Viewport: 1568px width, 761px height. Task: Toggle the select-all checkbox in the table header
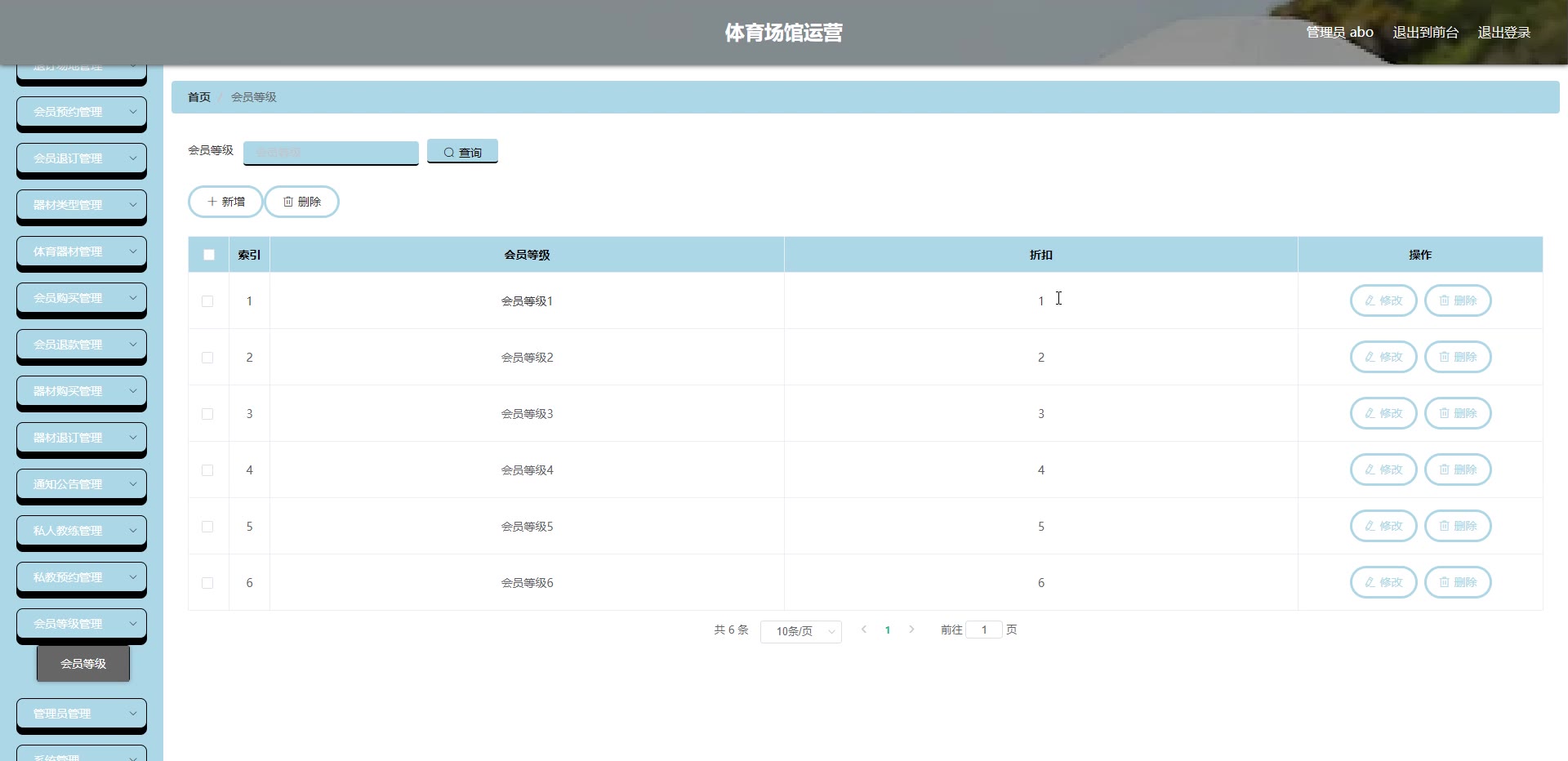pyautogui.click(x=209, y=255)
